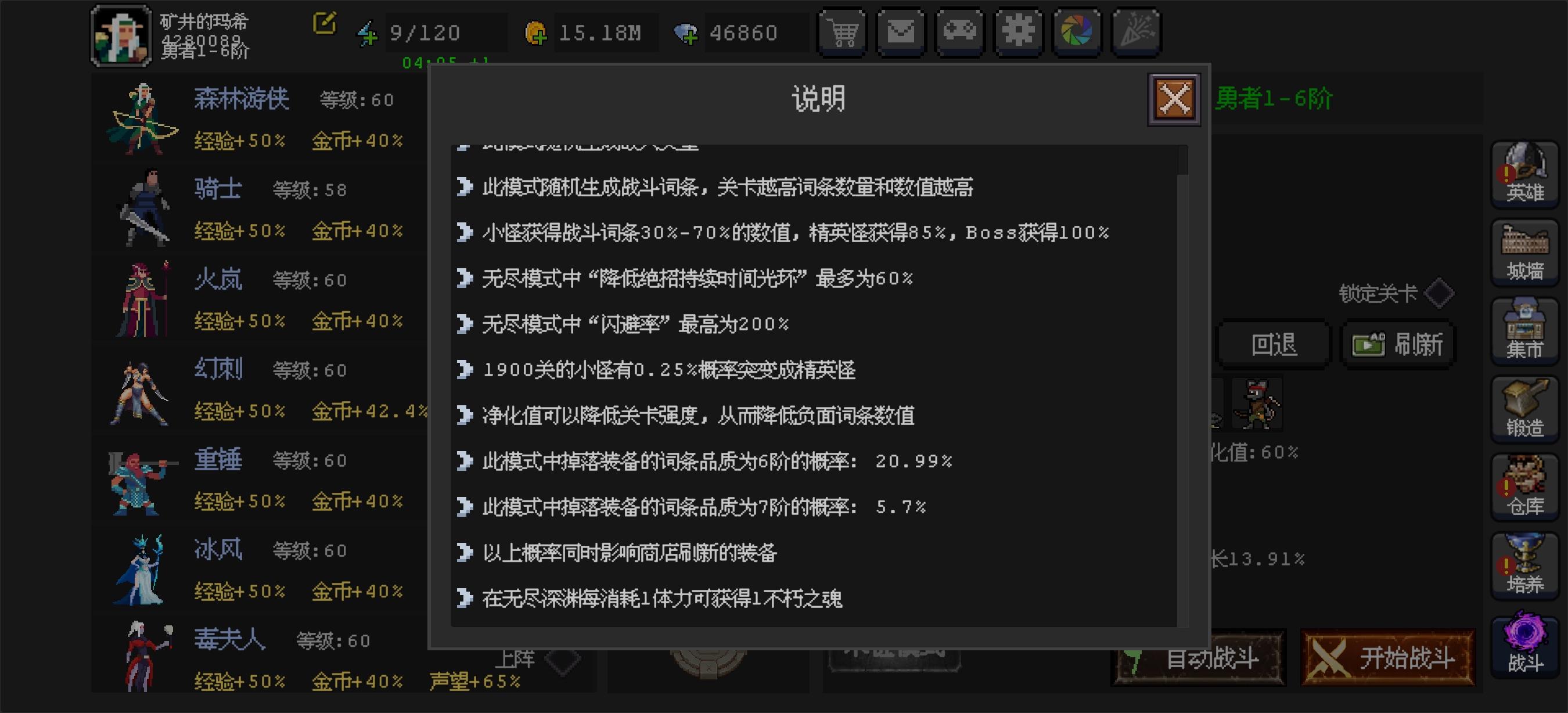1568x713 pixels.
Task: Open the colorful aperture icon
Action: coord(1076,33)
